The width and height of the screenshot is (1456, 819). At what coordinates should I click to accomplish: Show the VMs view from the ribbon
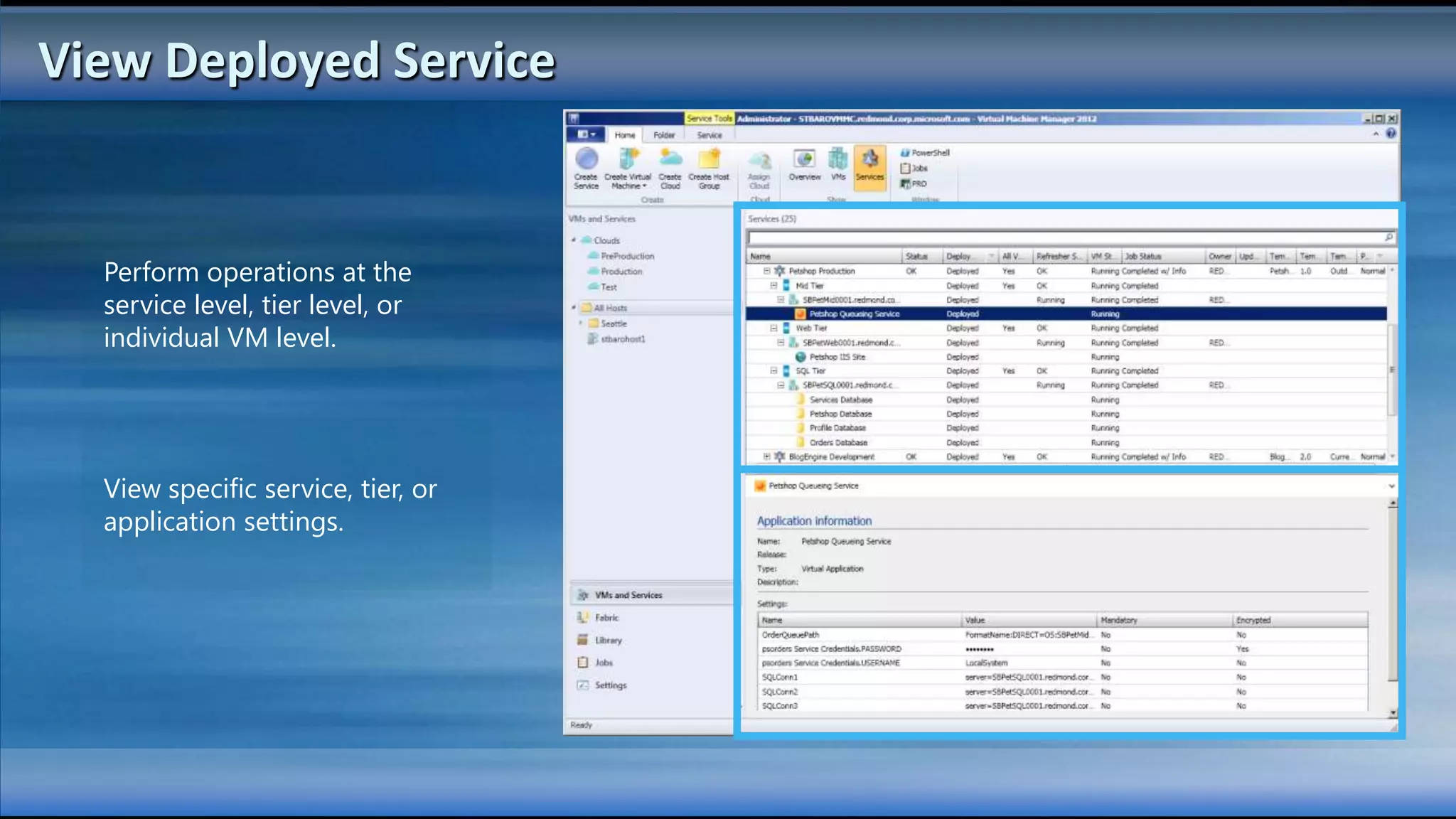[838, 165]
